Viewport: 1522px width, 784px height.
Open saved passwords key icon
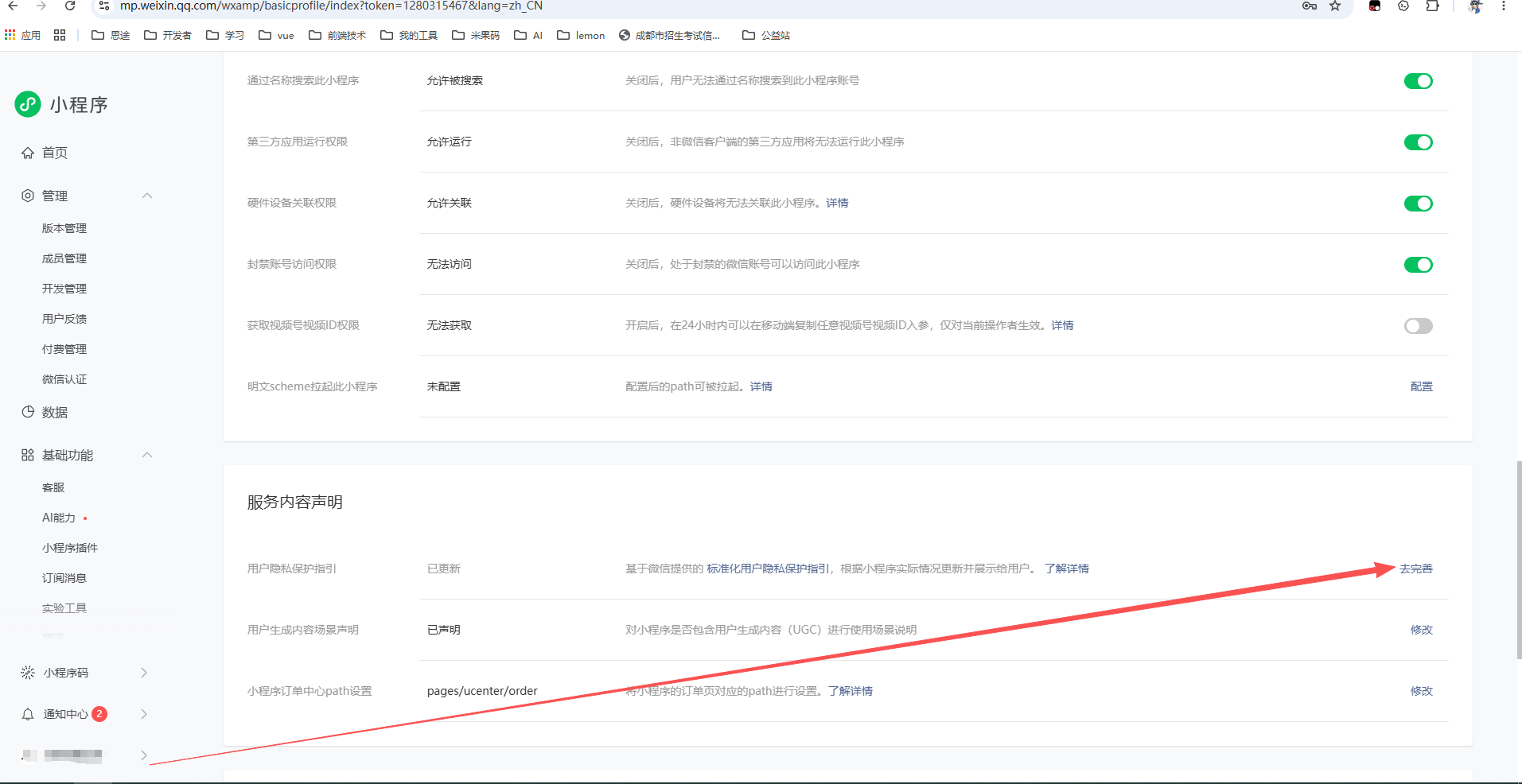[x=1310, y=6]
